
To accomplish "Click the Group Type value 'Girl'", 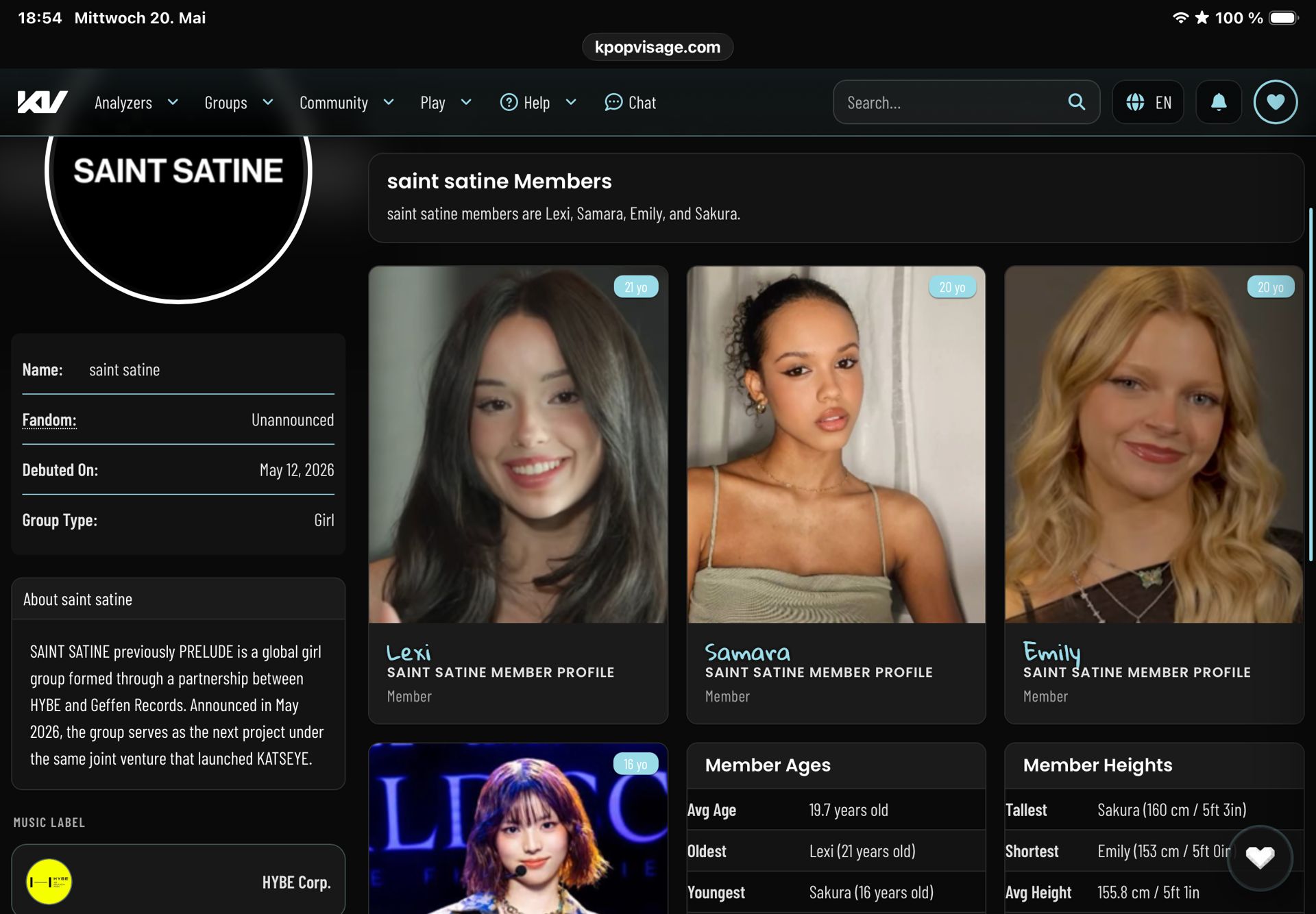I will pyautogui.click(x=324, y=520).
